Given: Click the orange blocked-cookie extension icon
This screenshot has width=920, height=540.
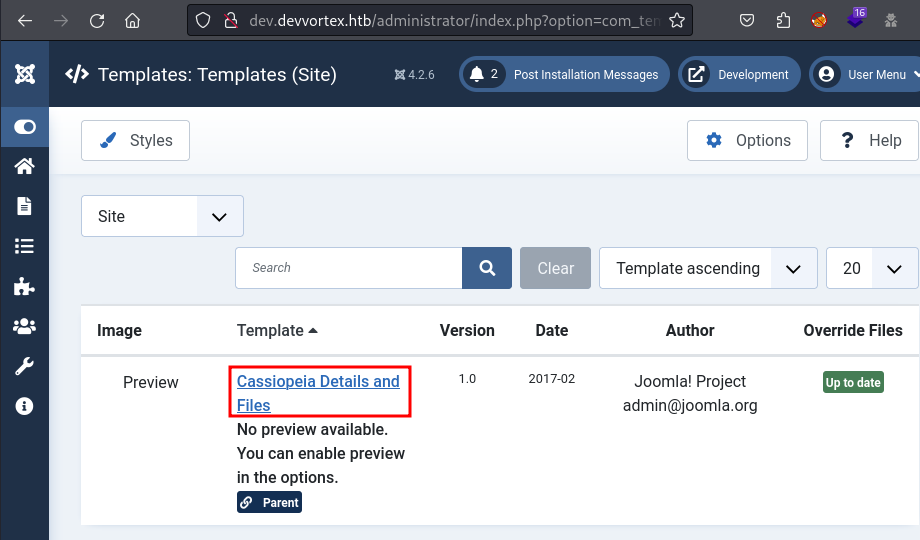Looking at the screenshot, I should pos(819,21).
